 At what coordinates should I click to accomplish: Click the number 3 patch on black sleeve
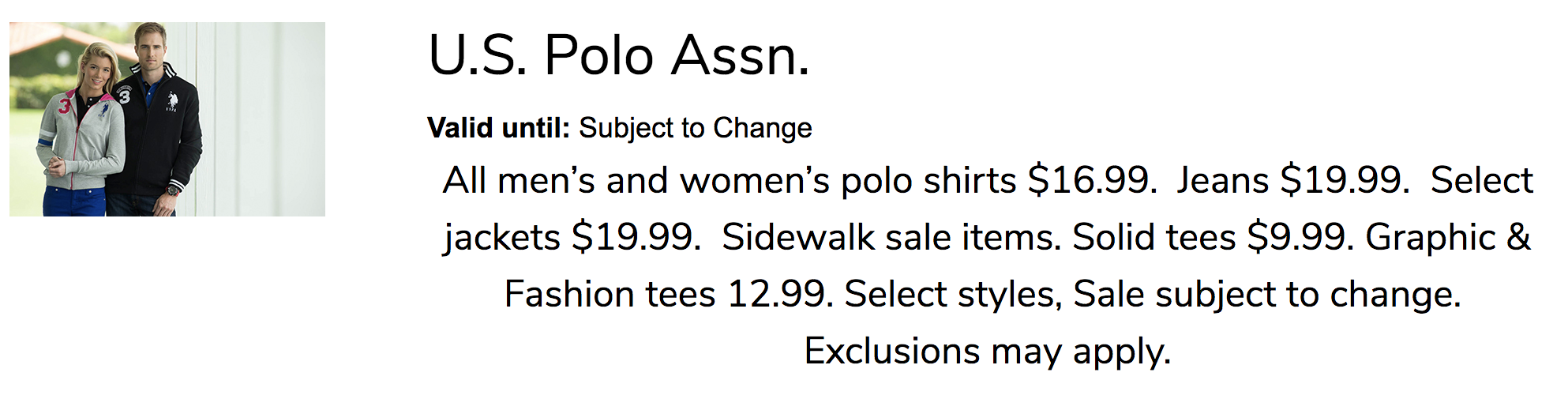coord(126,96)
